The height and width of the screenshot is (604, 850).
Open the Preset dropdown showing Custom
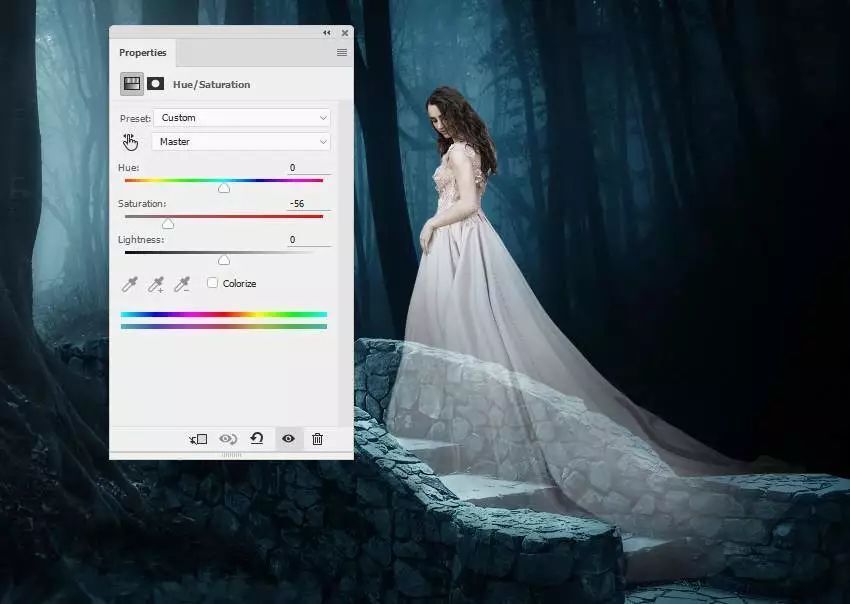[x=242, y=118]
